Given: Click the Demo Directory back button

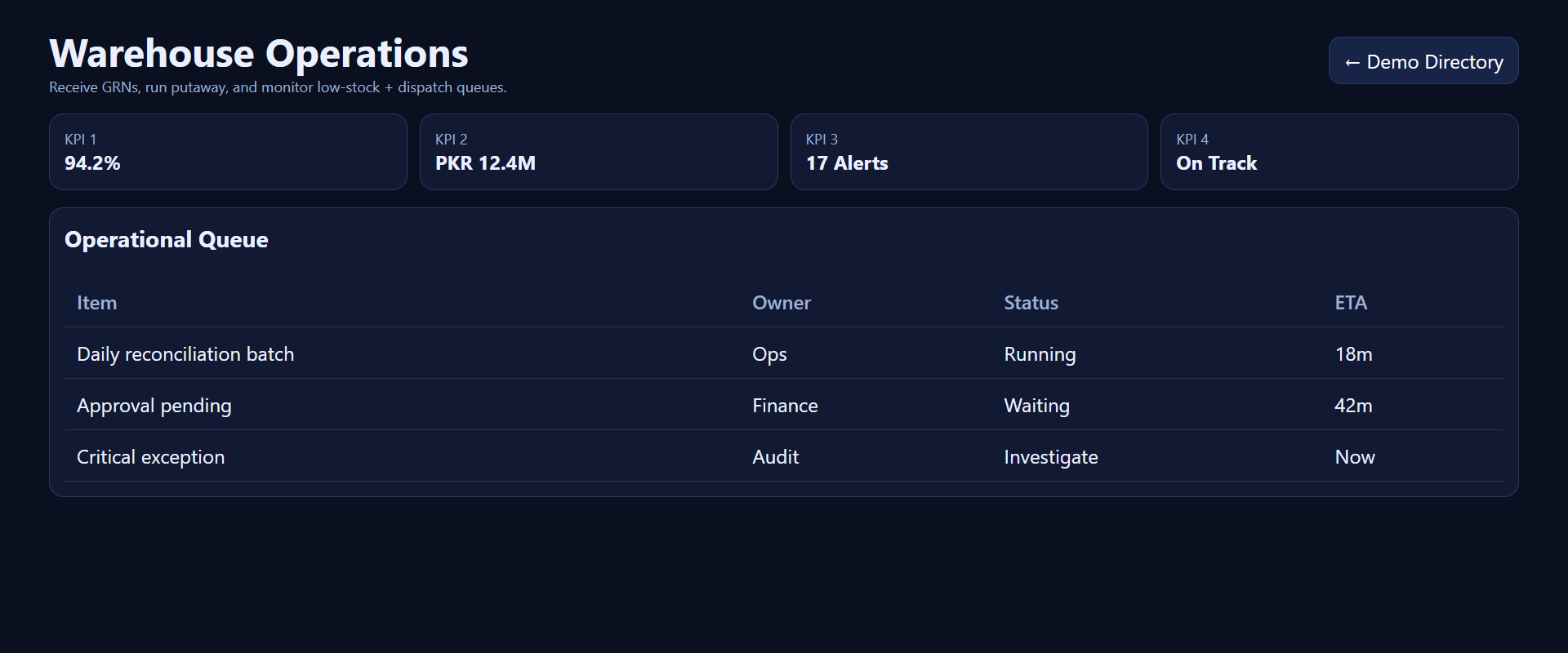Looking at the screenshot, I should [1423, 61].
